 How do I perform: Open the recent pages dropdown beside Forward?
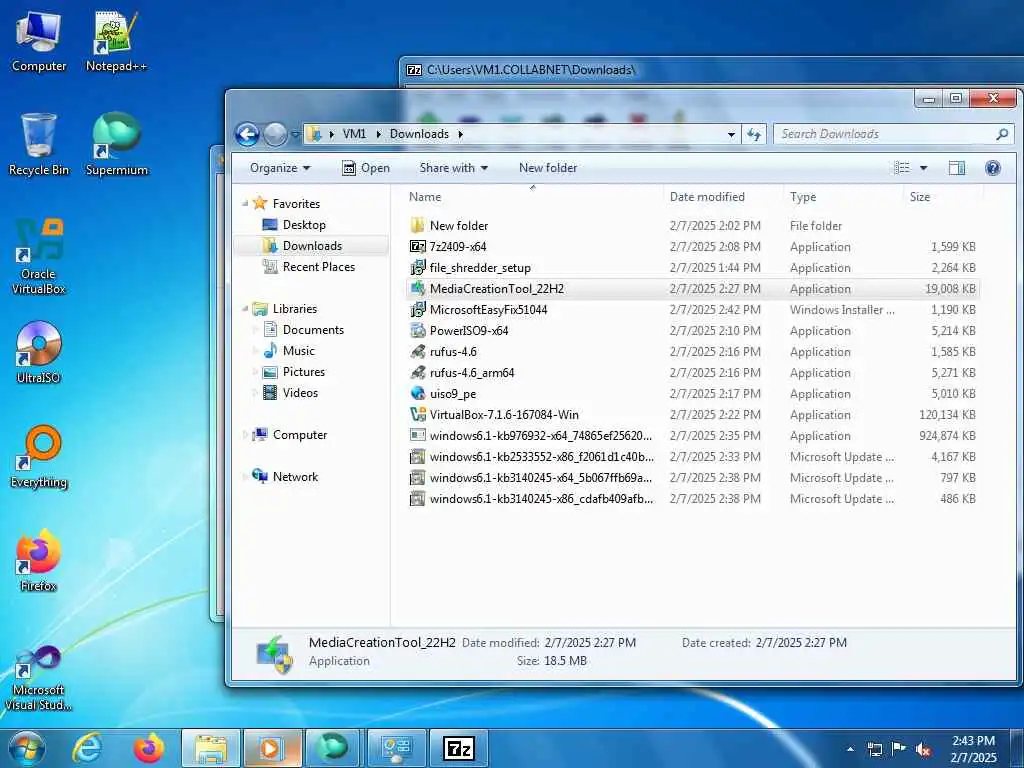click(295, 135)
